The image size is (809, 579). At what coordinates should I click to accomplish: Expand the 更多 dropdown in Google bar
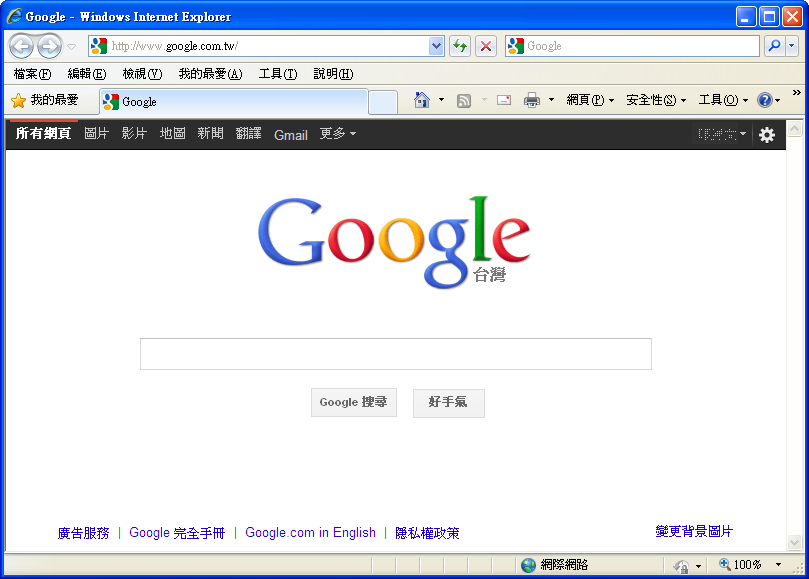pos(337,134)
